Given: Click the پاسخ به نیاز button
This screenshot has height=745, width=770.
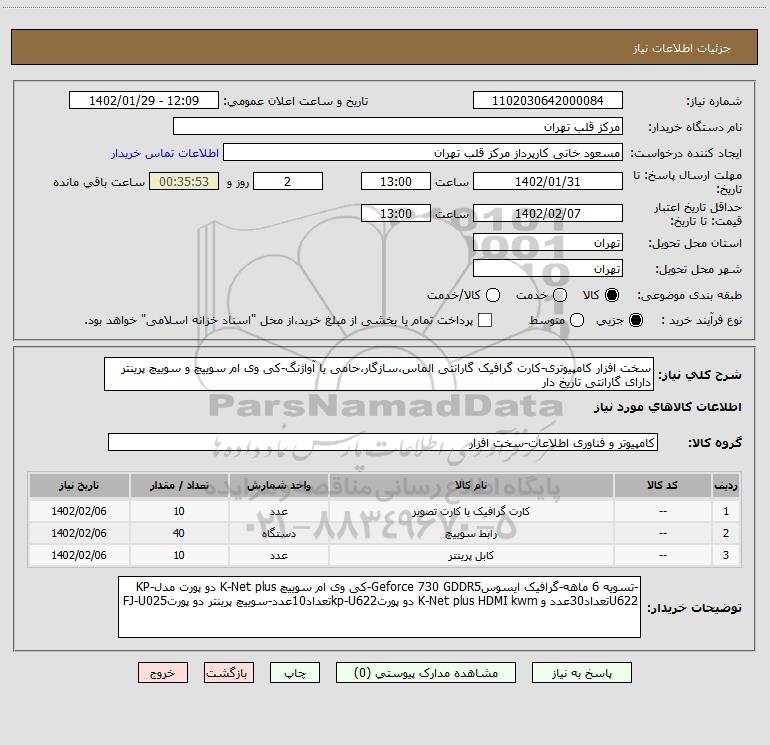Looking at the screenshot, I should point(582,673).
